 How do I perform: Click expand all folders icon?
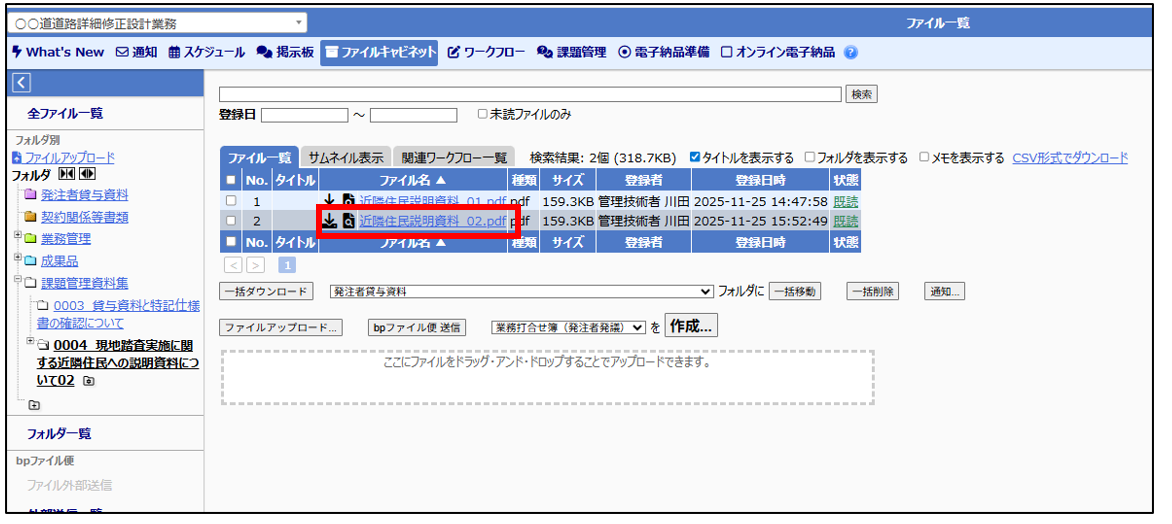86,175
